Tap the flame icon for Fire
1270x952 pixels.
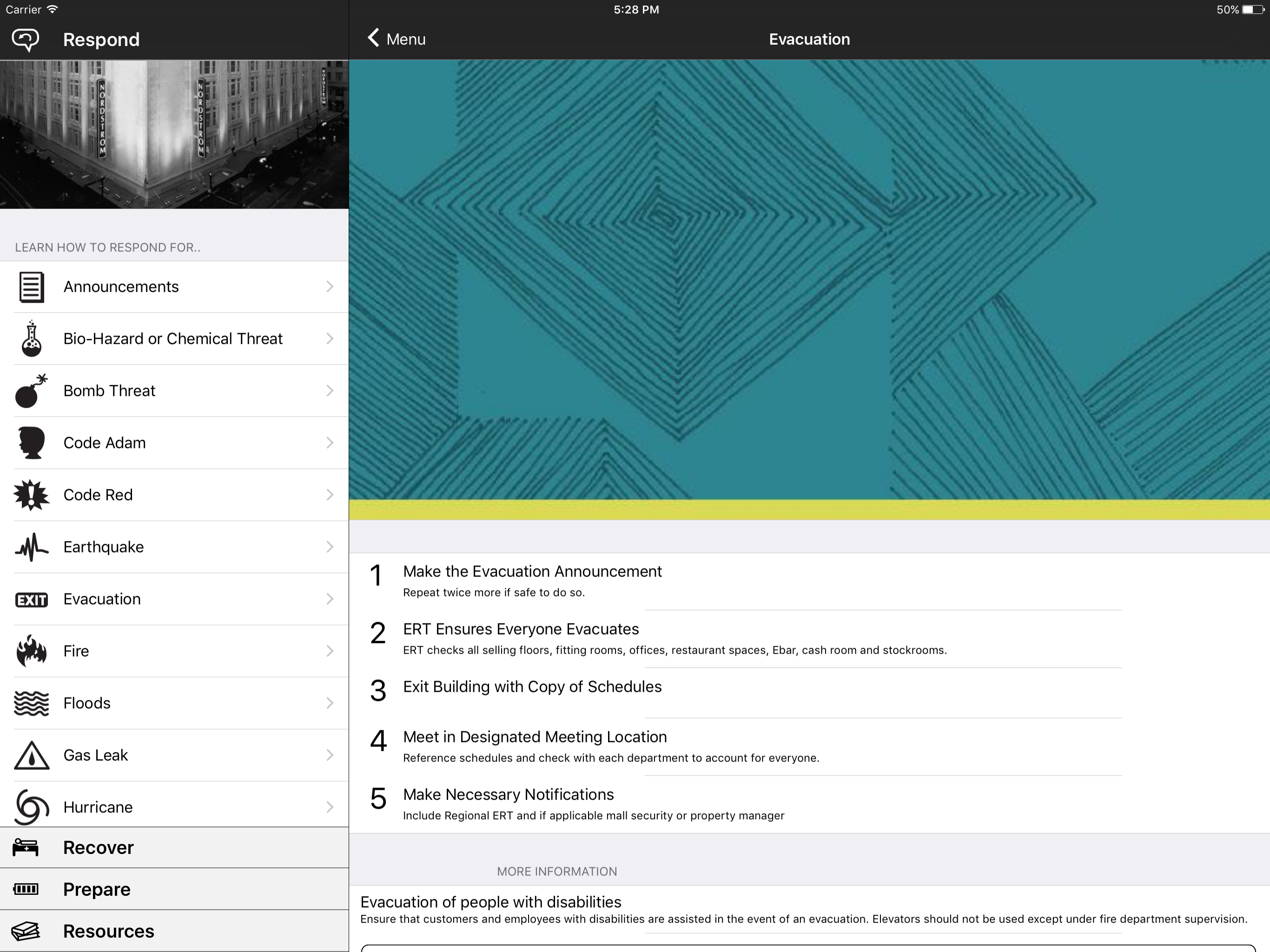(x=31, y=651)
